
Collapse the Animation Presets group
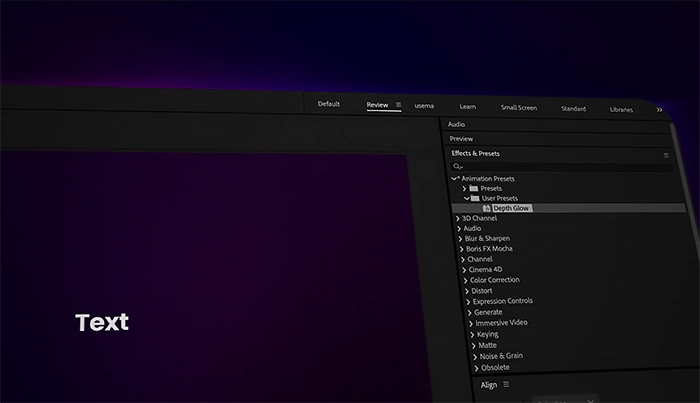[x=454, y=179]
